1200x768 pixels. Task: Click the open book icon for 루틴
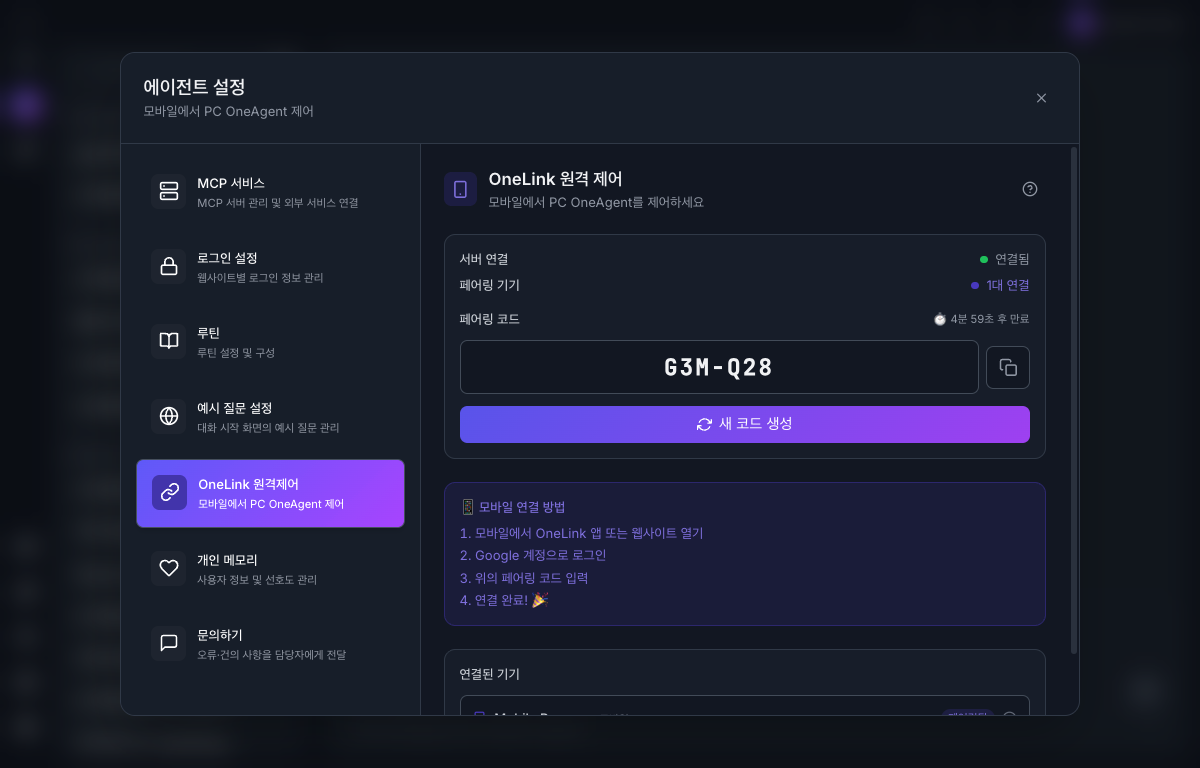[169, 341]
